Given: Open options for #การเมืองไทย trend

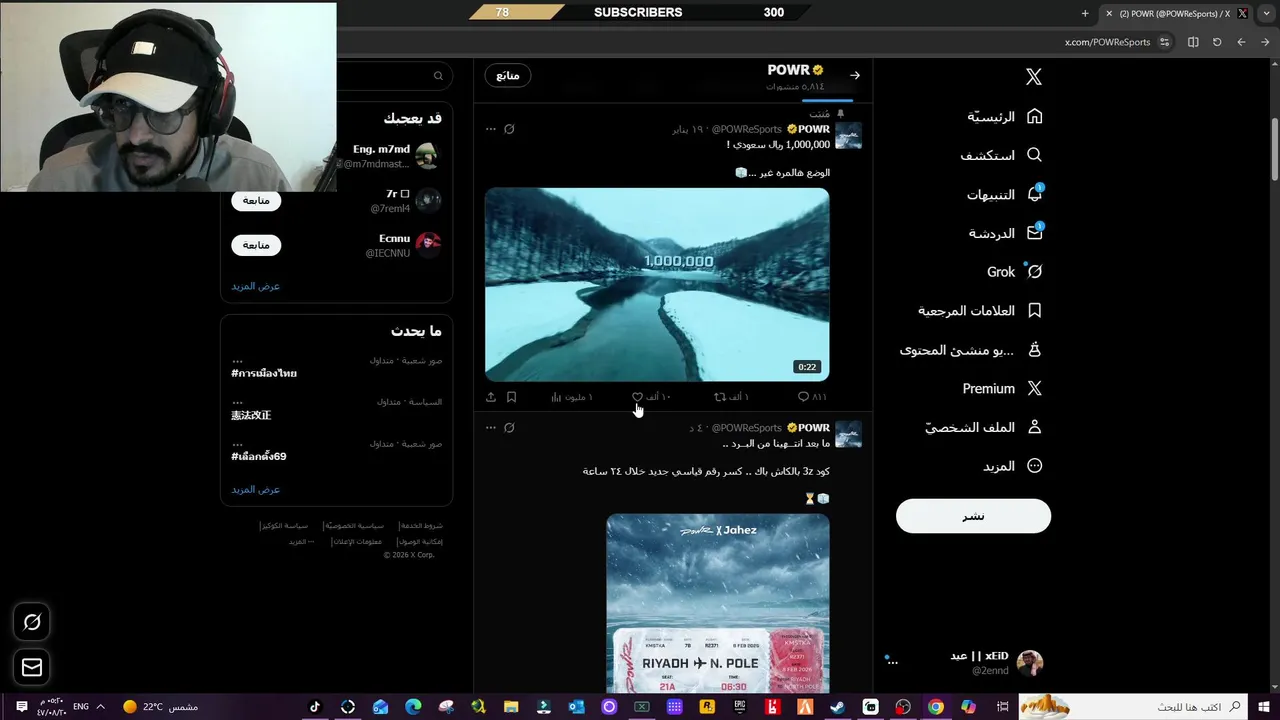Looking at the screenshot, I should pyautogui.click(x=237, y=360).
